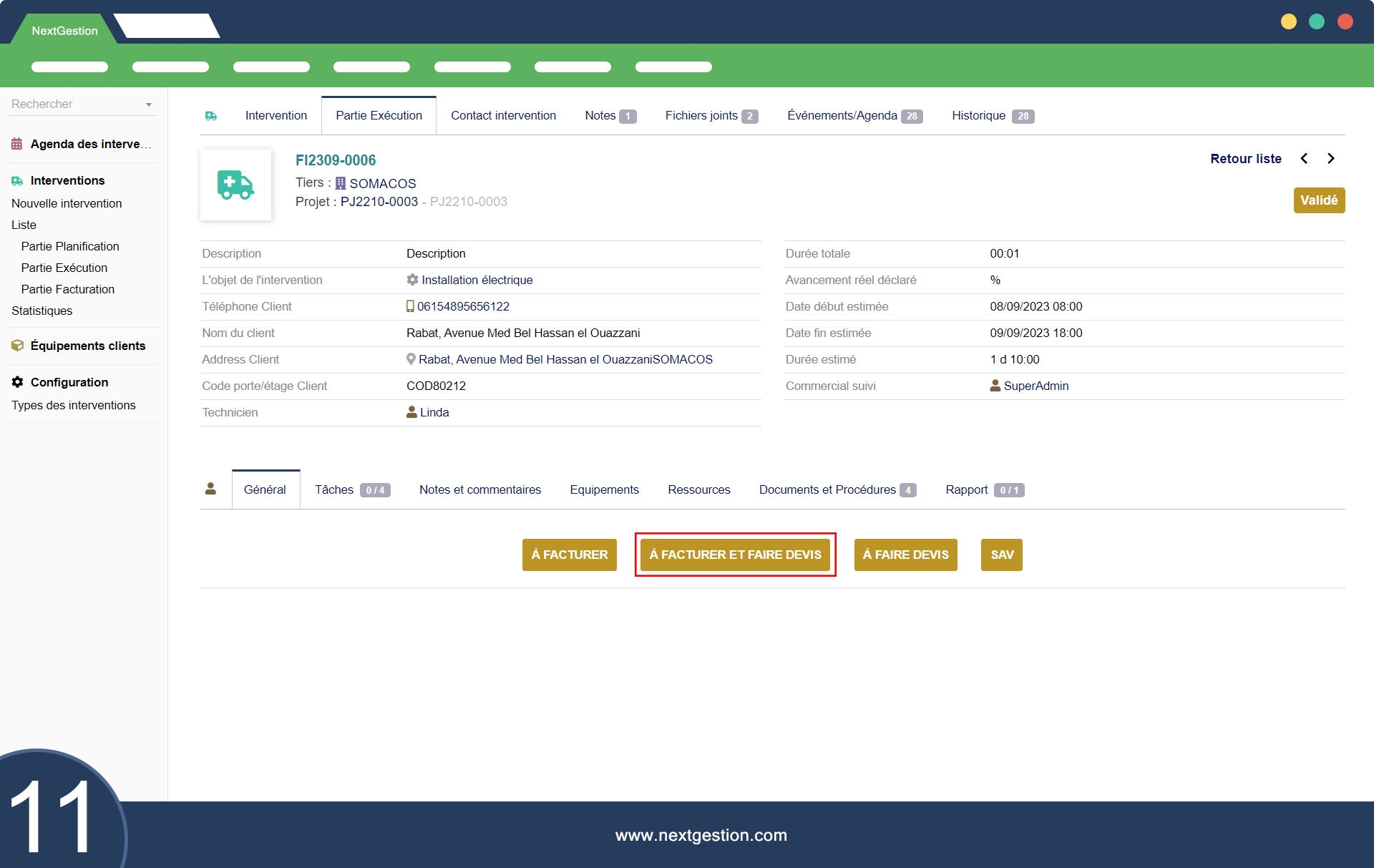Open project link PJ2210-0003
The height and width of the screenshot is (868, 1374).
tap(379, 202)
